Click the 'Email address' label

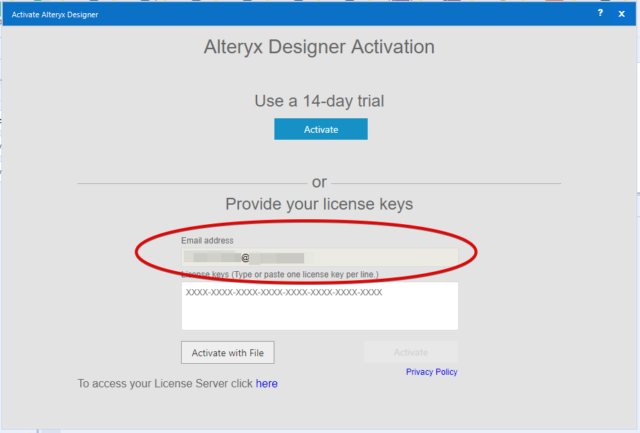click(x=207, y=240)
